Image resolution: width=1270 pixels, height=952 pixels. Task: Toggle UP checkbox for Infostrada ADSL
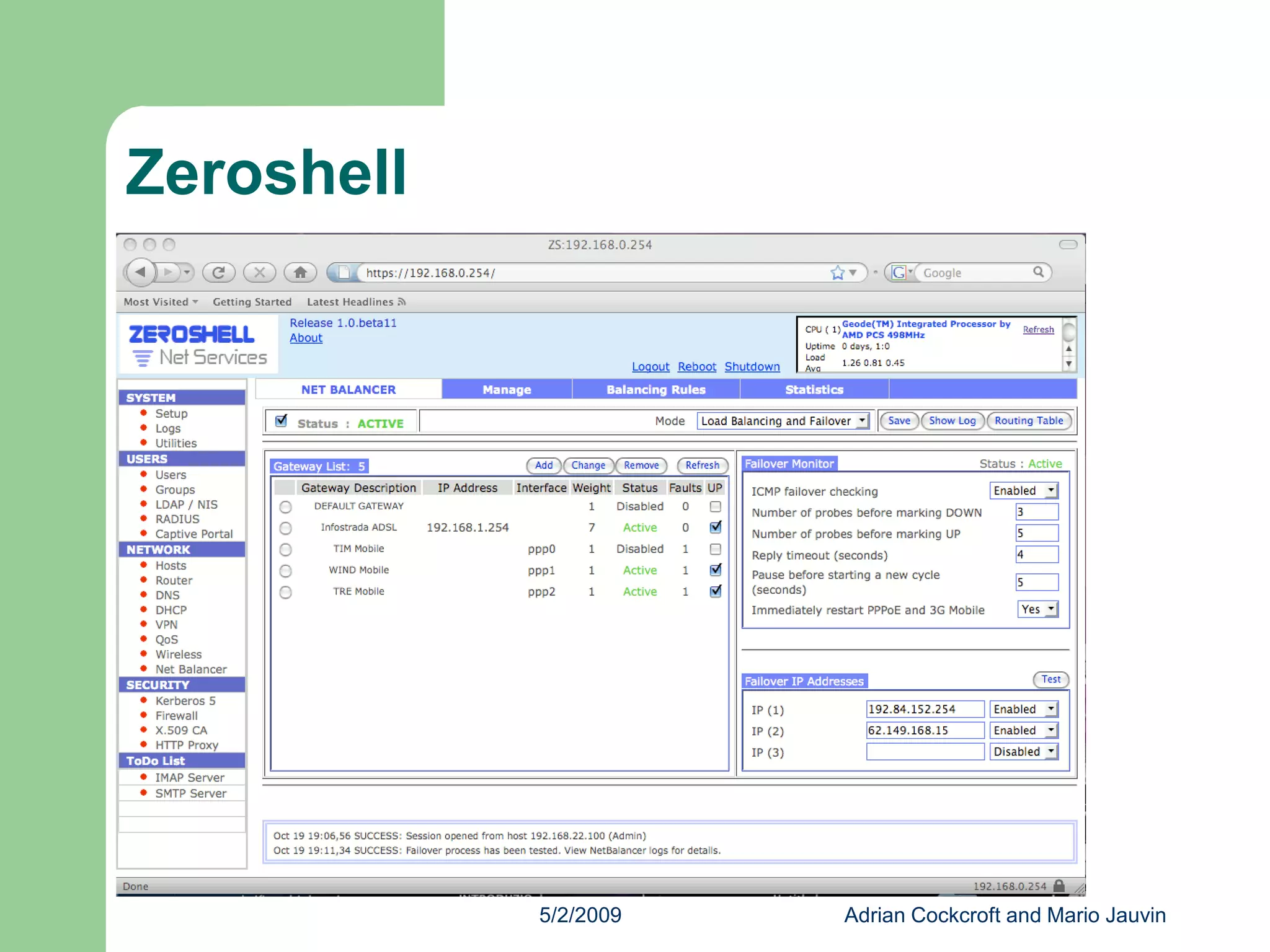click(716, 527)
